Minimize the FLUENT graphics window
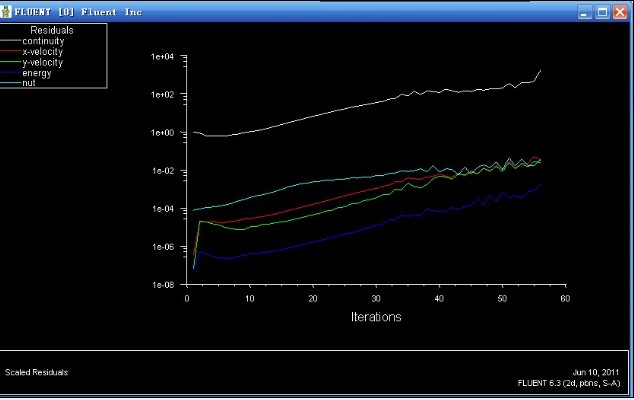The image size is (634, 400). pos(585,12)
